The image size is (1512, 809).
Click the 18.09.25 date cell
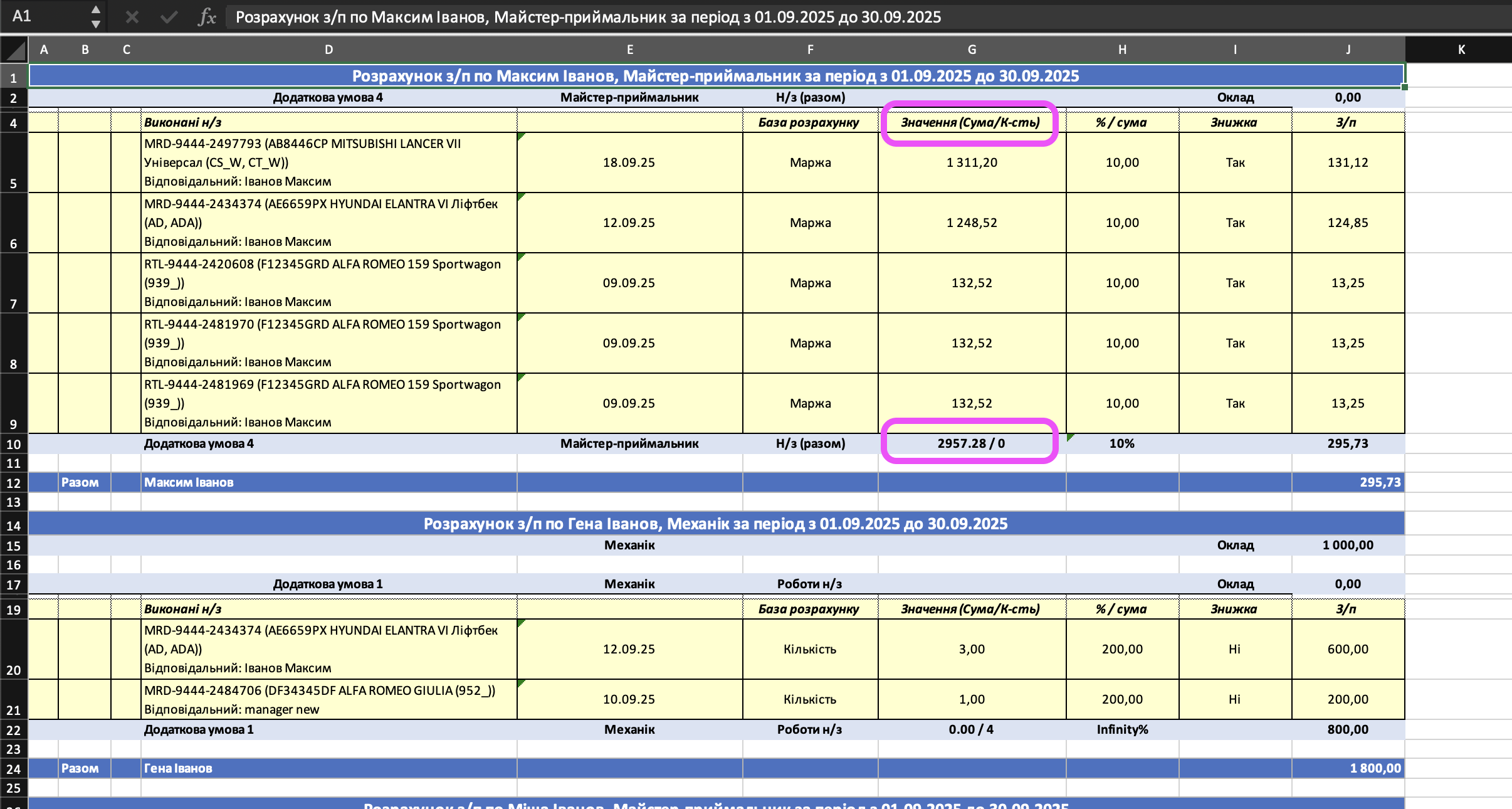coord(629,162)
